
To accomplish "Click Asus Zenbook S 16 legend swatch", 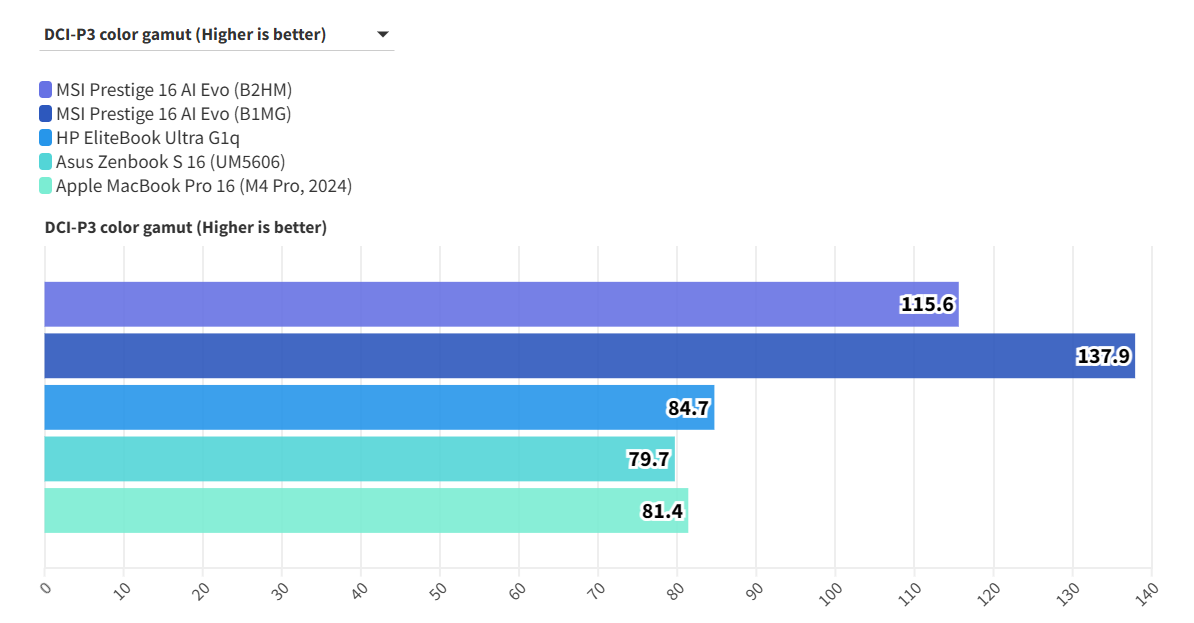I will (46, 162).
